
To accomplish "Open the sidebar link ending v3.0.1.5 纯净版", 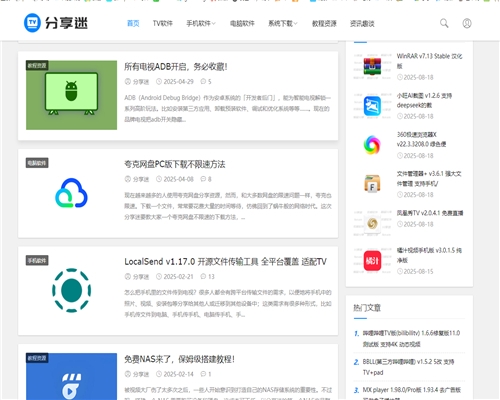I will click(x=429, y=255).
